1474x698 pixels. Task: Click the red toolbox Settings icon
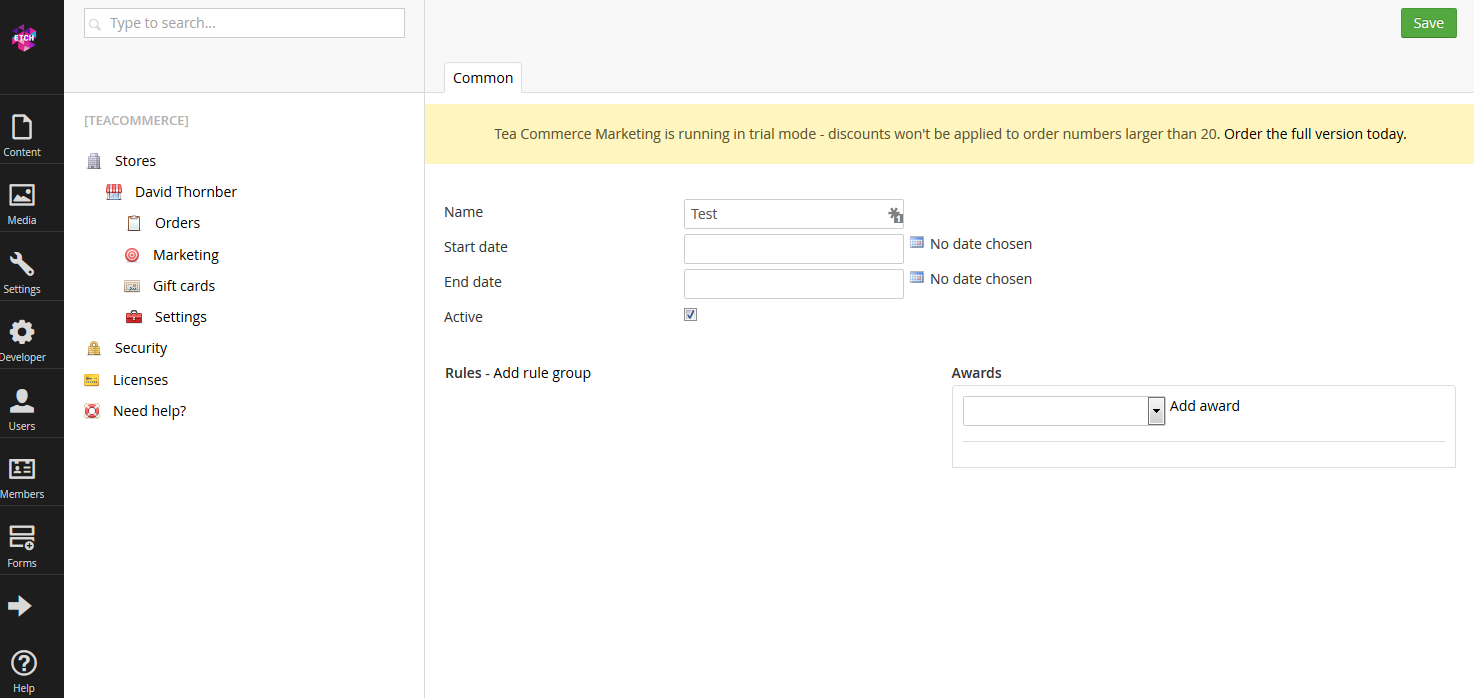coord(134,317)
